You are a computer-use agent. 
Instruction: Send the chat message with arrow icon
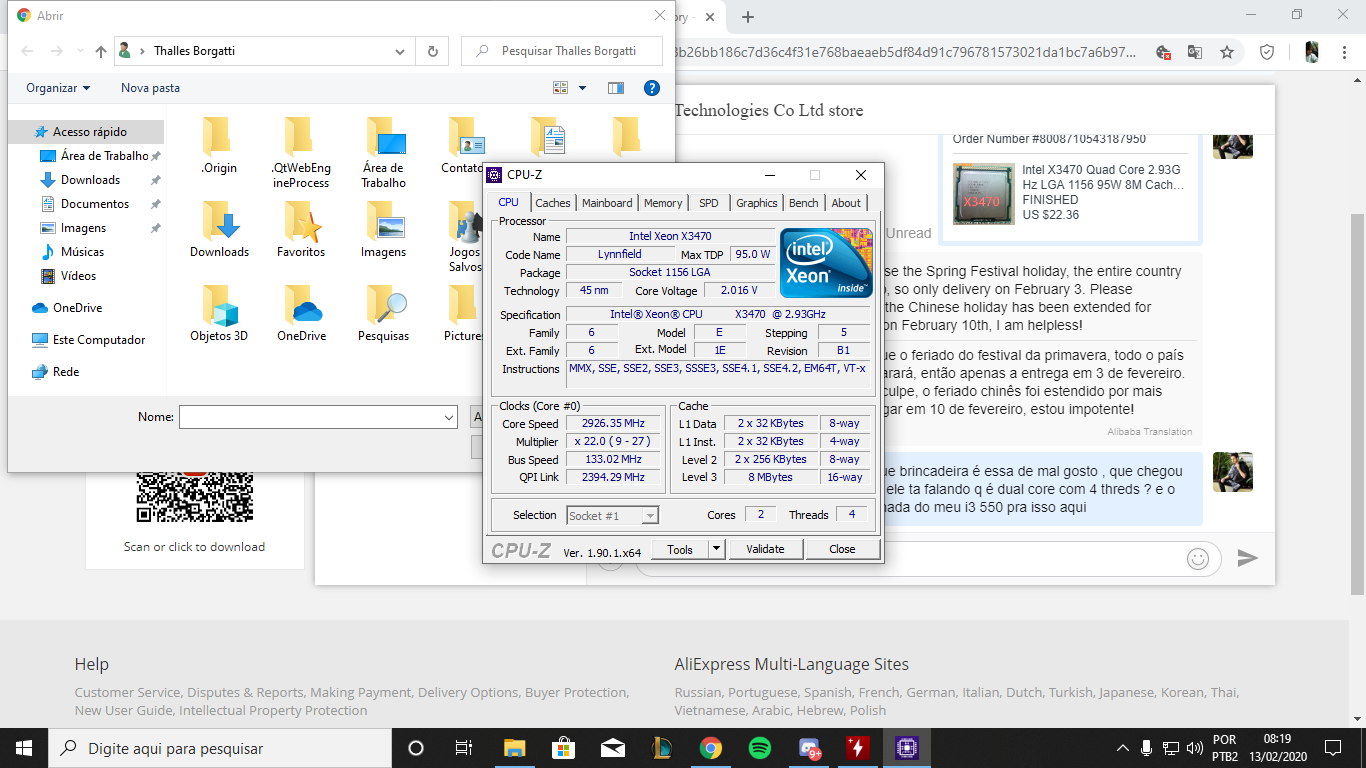tap(1247, 558)
